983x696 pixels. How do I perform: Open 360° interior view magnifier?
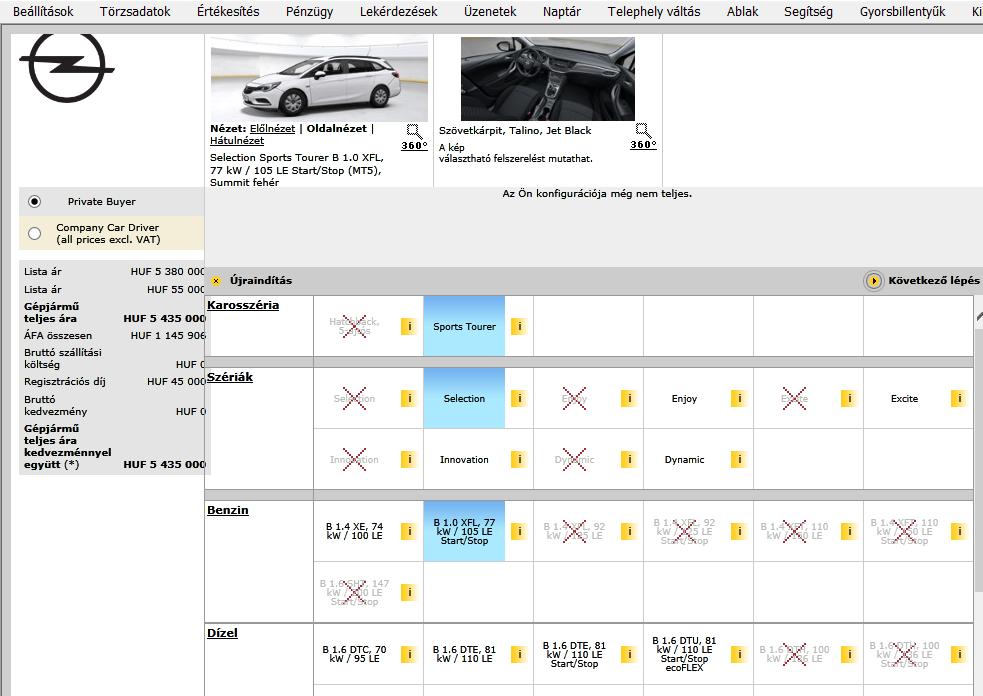click(643, 137)
